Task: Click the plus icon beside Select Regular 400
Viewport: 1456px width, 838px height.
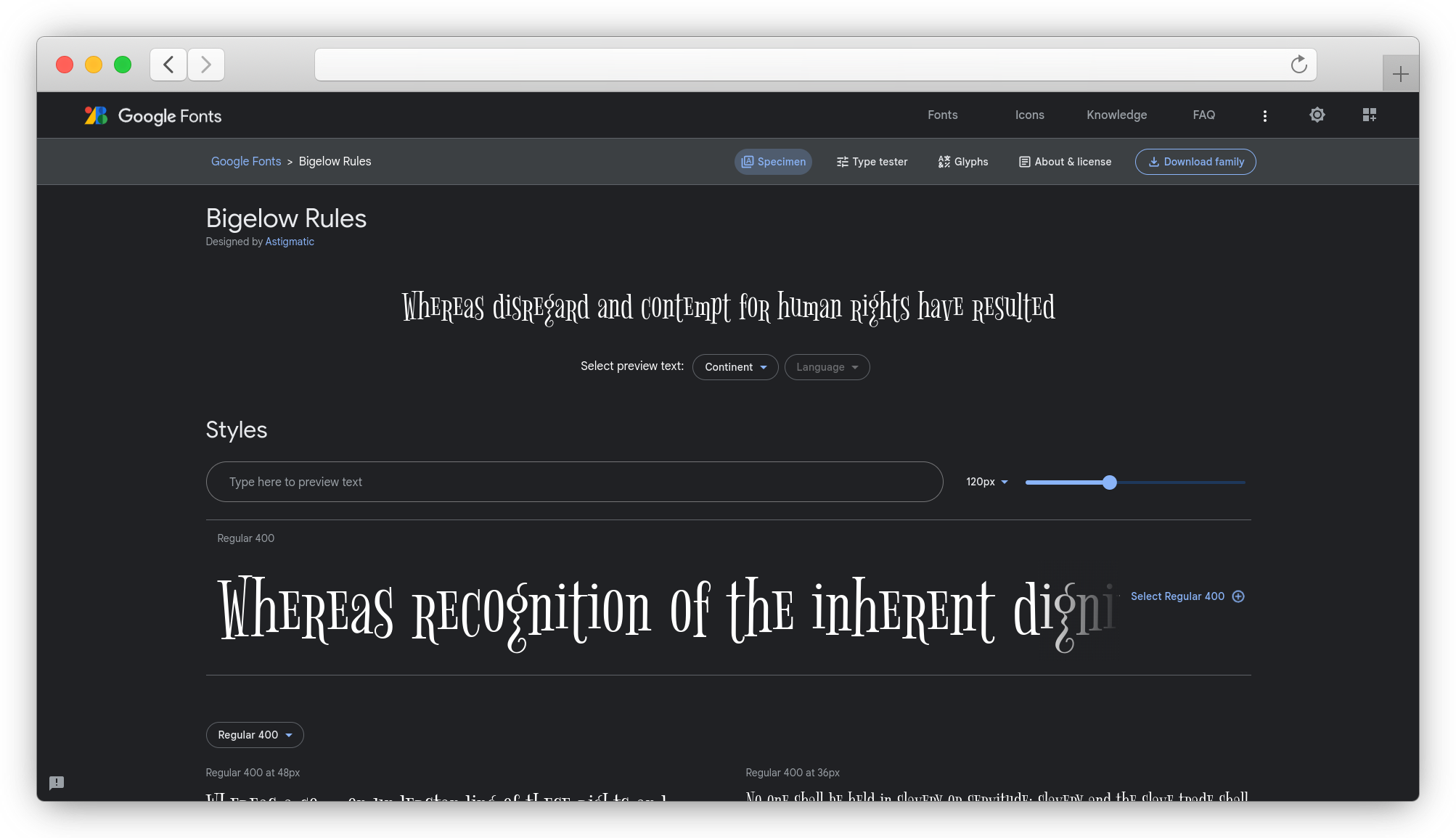Action: [x=1238, y=596]
